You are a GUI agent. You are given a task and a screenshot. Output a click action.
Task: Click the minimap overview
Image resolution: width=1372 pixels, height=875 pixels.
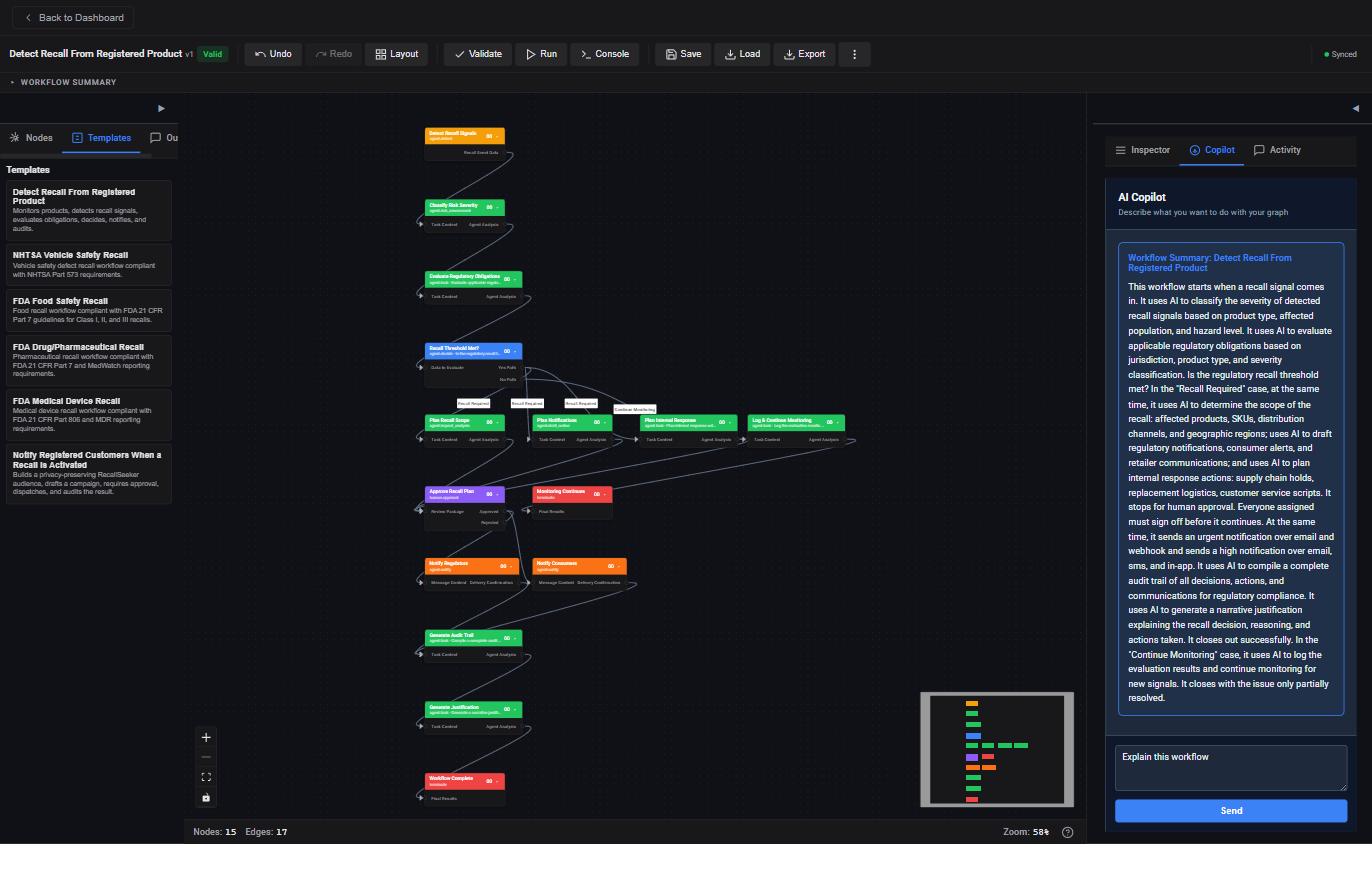(997, 749)
